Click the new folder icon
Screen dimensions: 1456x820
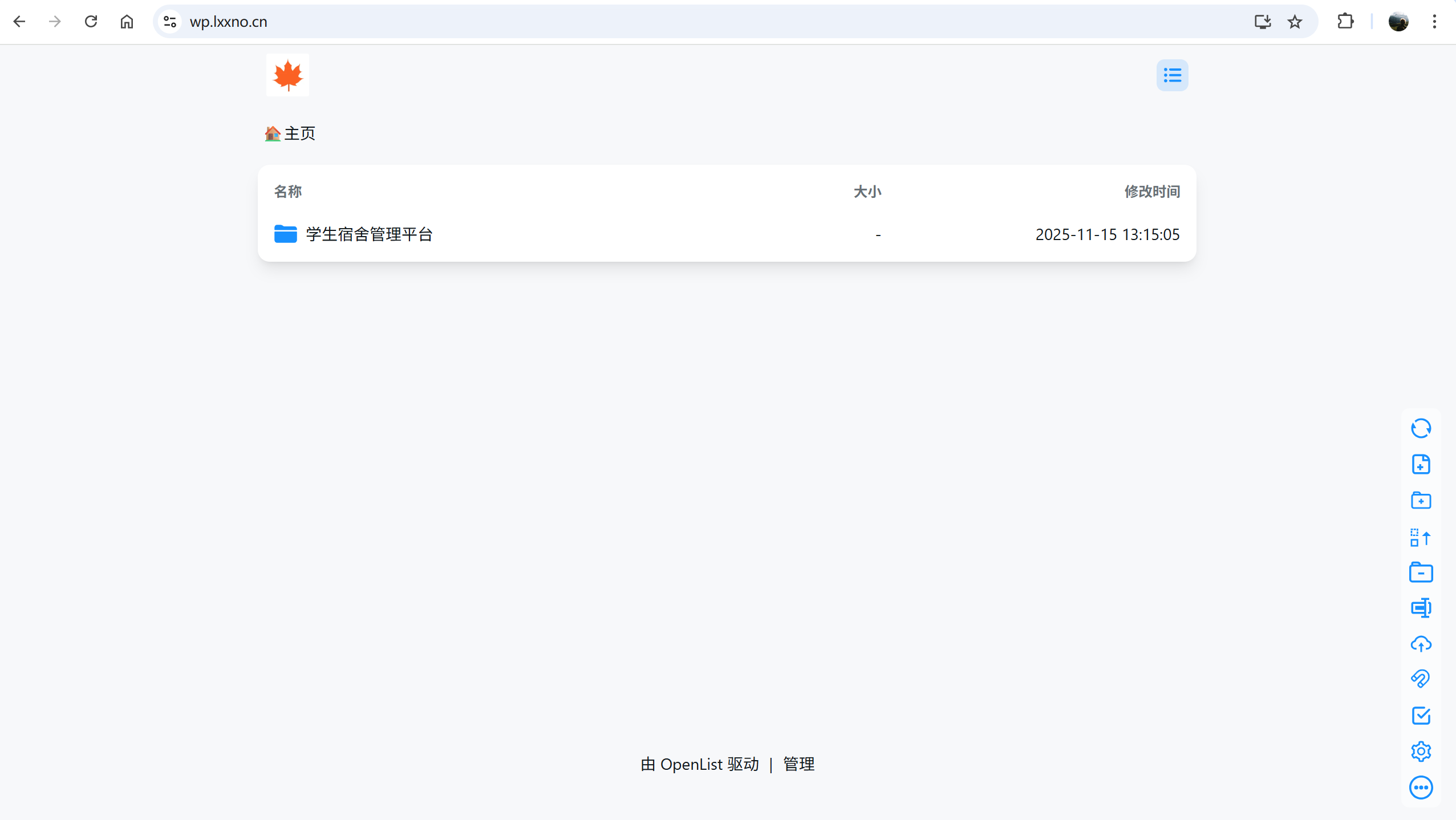tap(1421, 500)
